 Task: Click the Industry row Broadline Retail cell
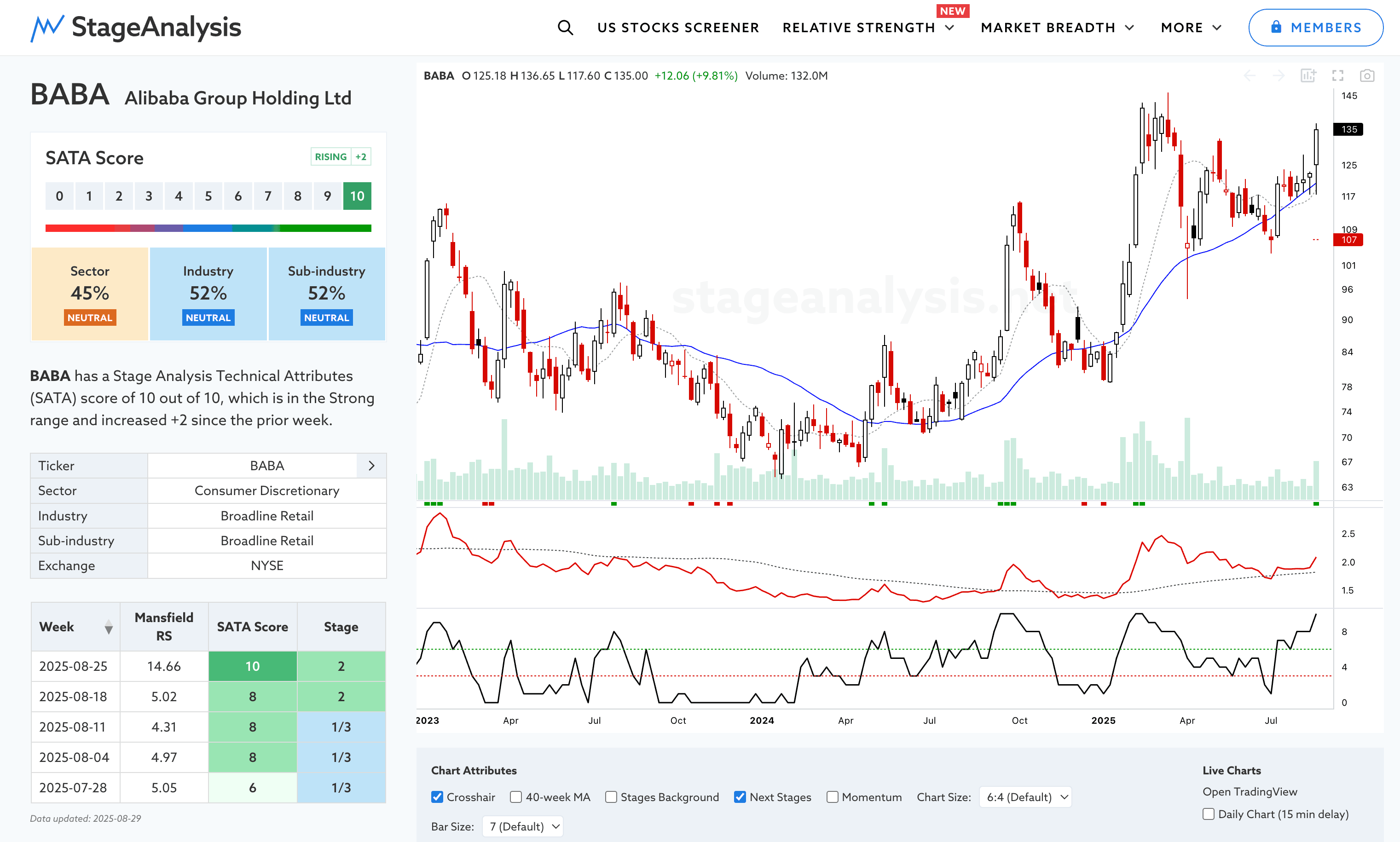267,516
